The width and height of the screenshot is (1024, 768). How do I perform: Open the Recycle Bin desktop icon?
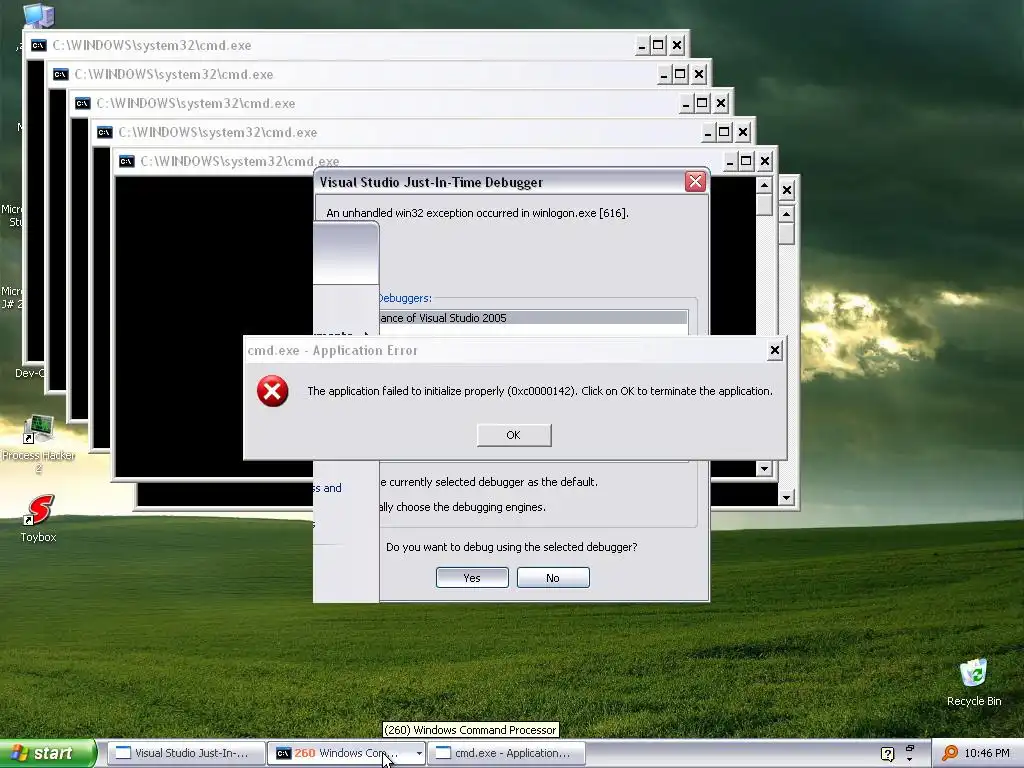point(974,682)
